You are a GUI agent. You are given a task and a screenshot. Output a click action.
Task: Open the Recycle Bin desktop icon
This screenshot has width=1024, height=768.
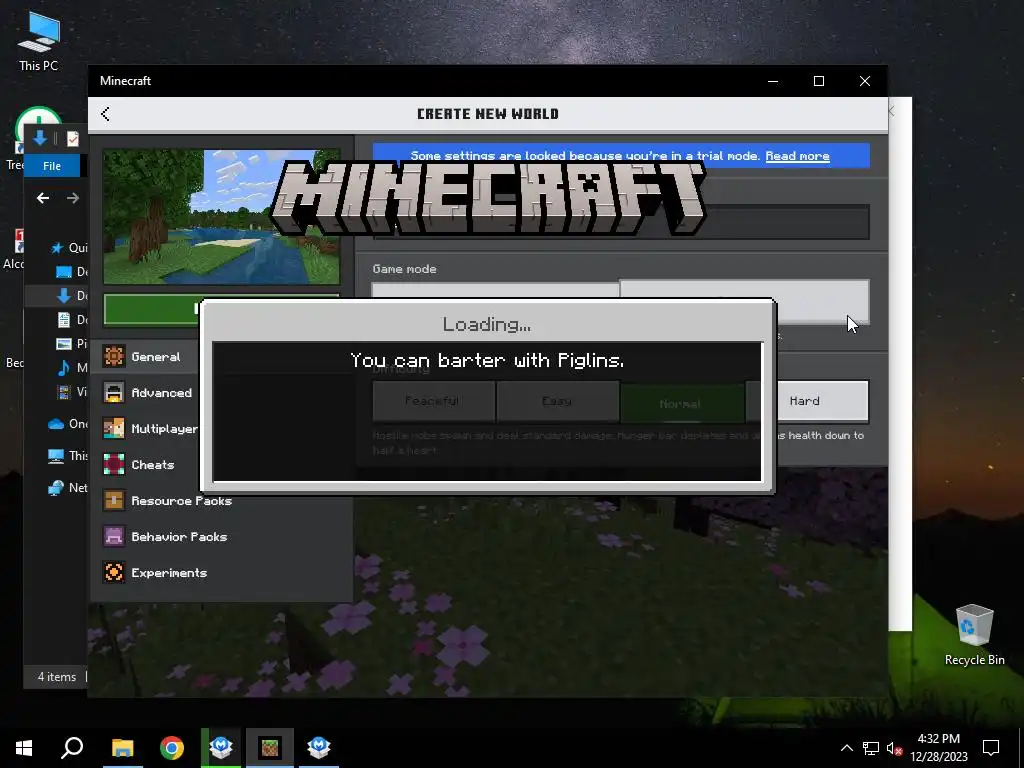pyautogui.click(x=974, y=635)
